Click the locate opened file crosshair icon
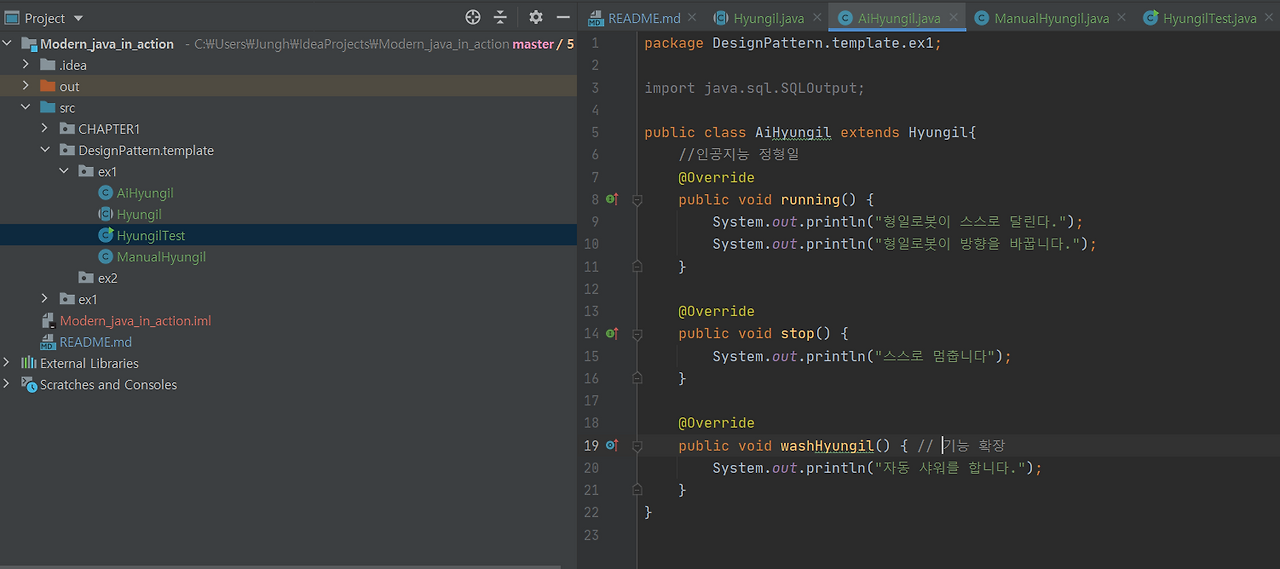Screen dimensions: 1280x569 click(x=473, y=17)
